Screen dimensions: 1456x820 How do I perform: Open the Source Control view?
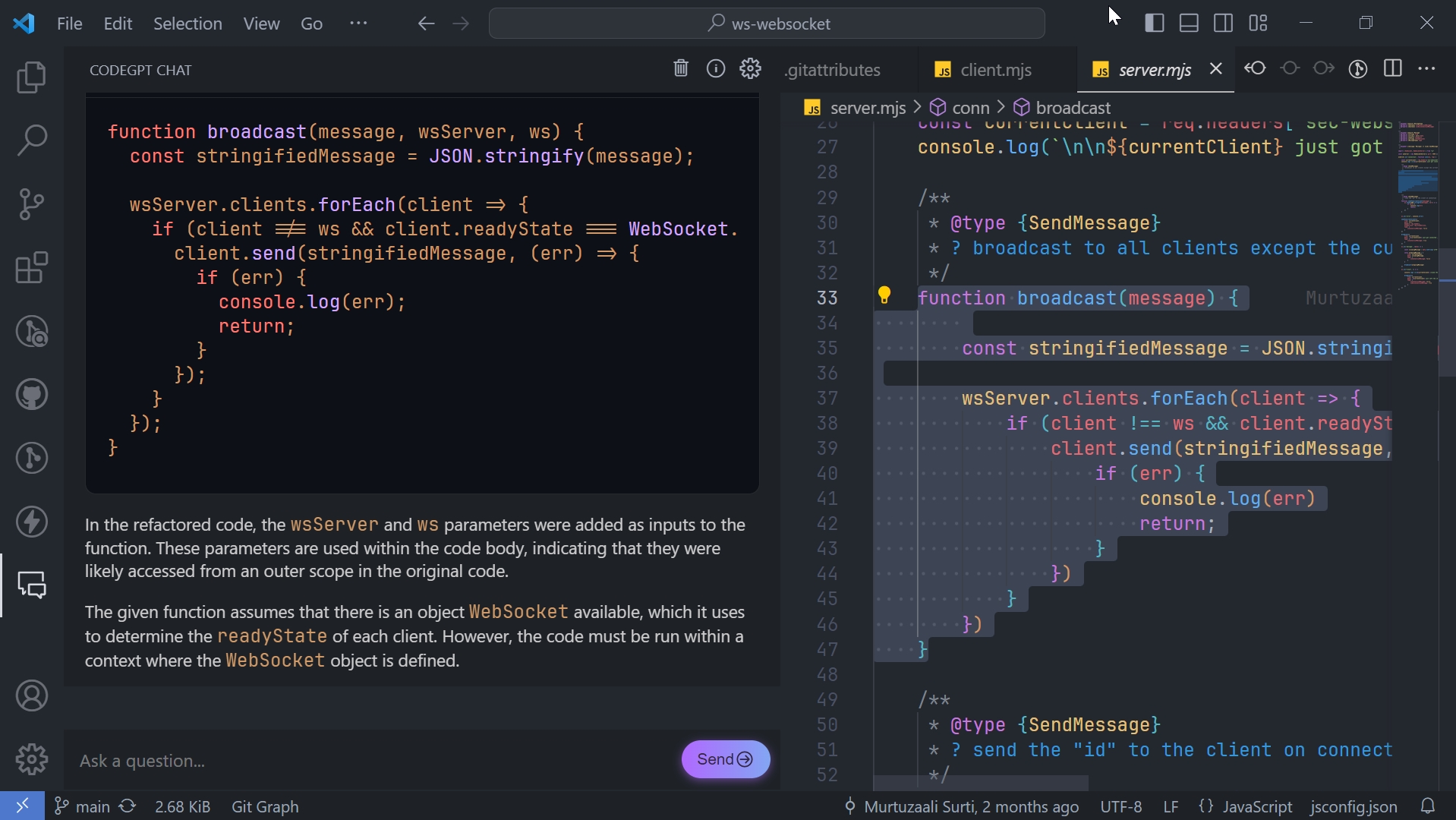tap(32, 204)
